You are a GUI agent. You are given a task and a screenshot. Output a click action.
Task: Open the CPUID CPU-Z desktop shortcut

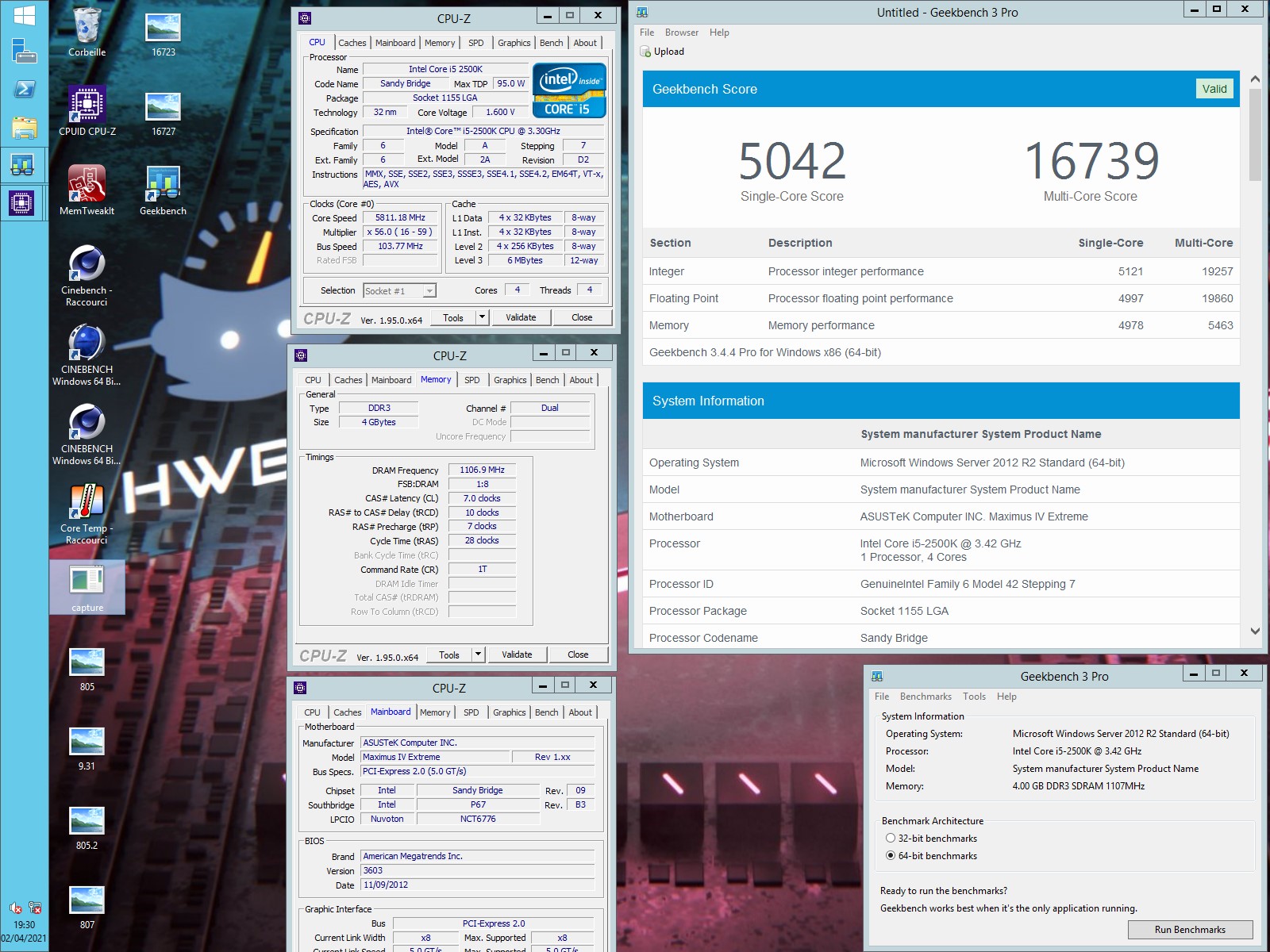(87, 111)
